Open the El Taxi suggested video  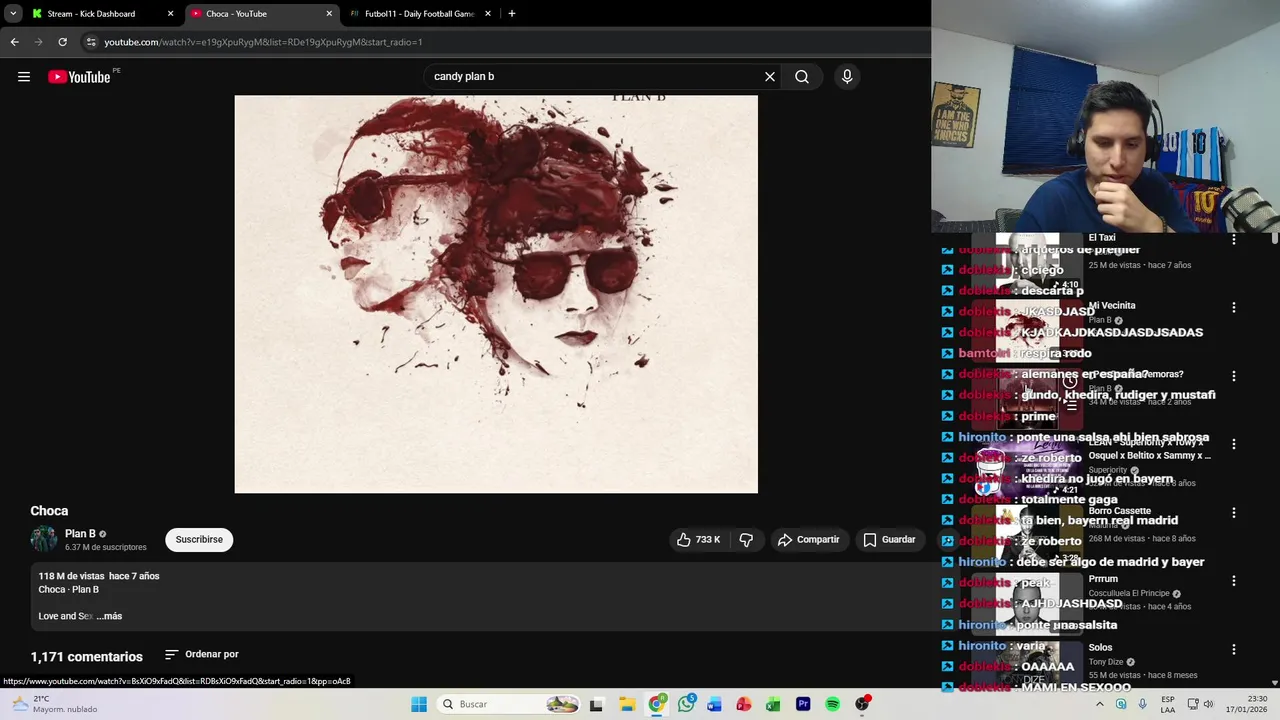pyautogui.click(x=1100, y=238)
